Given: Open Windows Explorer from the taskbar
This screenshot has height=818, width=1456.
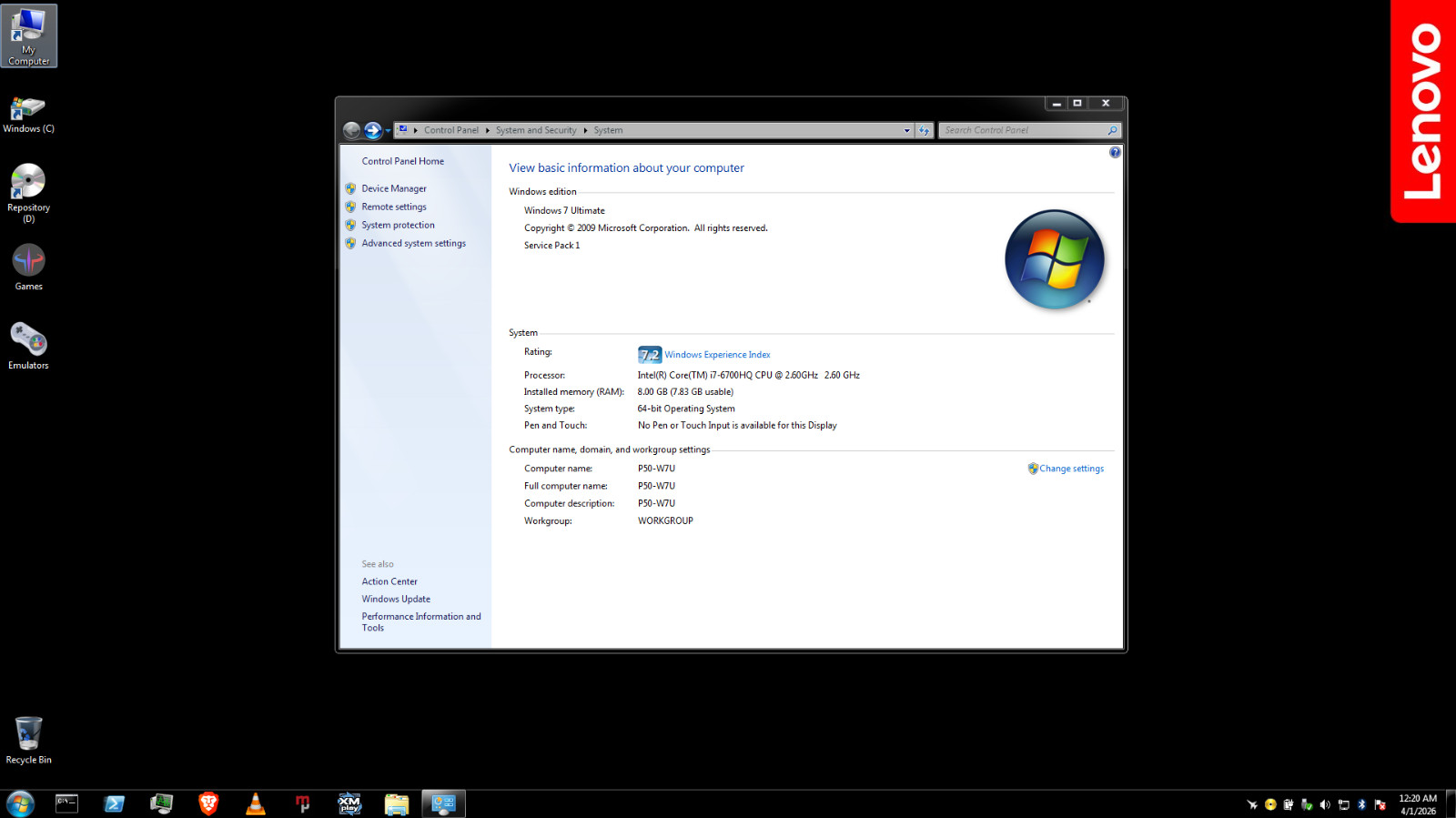Looking at the screenshot, I should coord(397,803).
